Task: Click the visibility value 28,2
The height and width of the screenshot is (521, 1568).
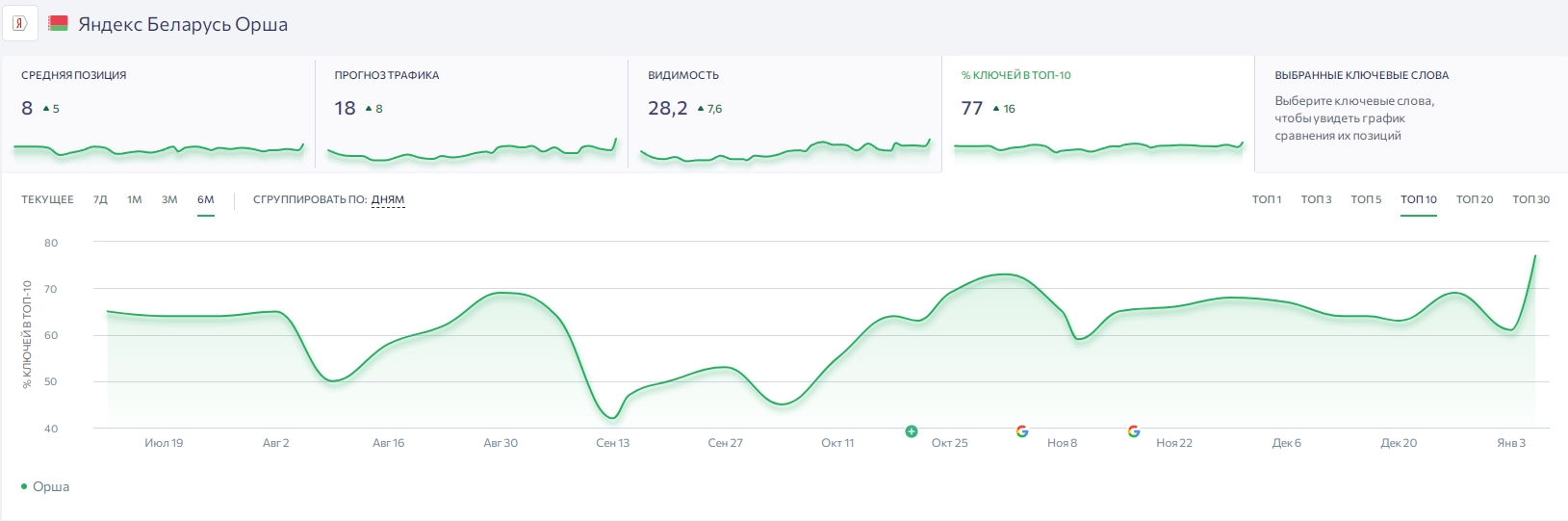Action: 667,108
